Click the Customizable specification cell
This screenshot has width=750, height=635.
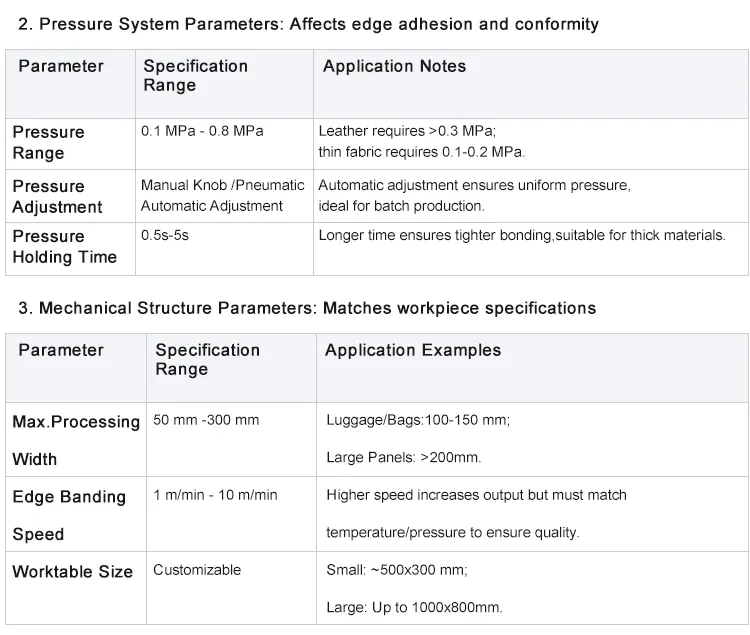pos(197,570)
